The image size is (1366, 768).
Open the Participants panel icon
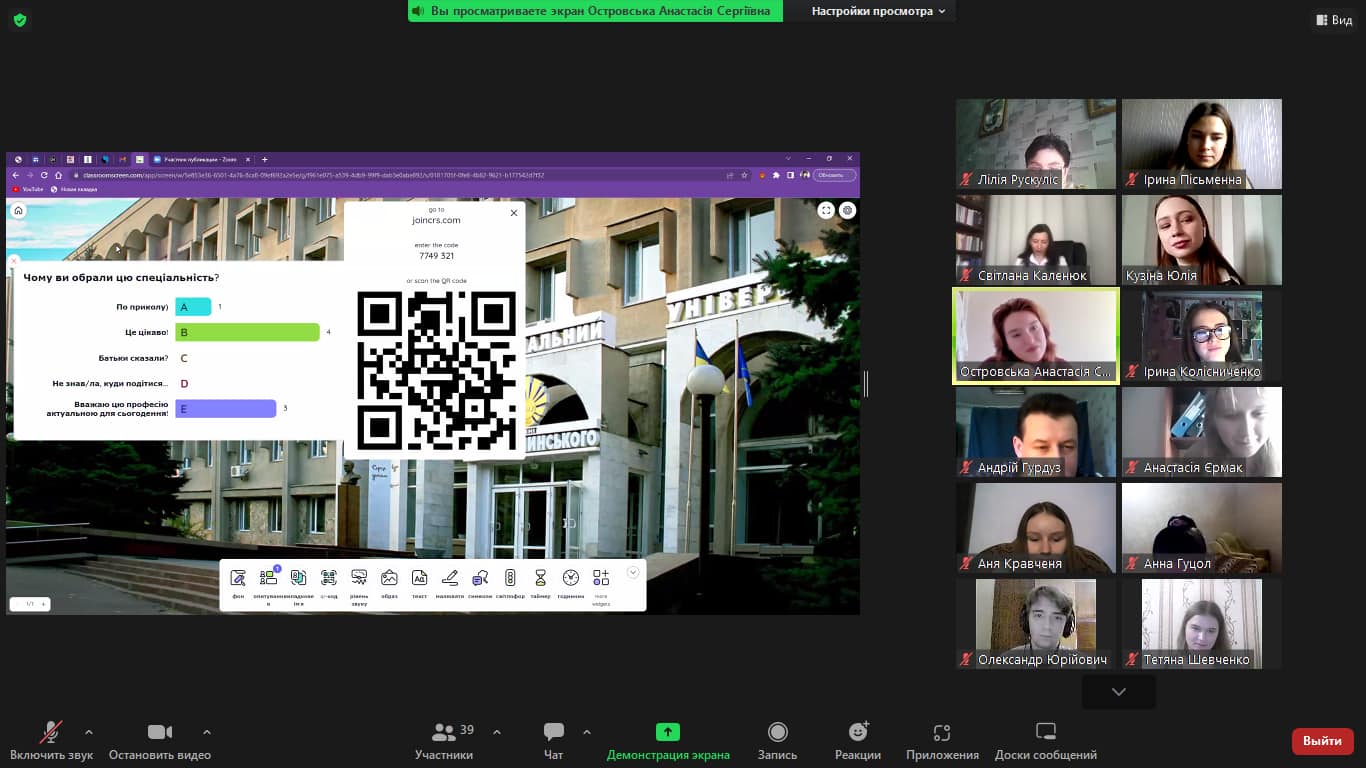click(x=444, y=733)
